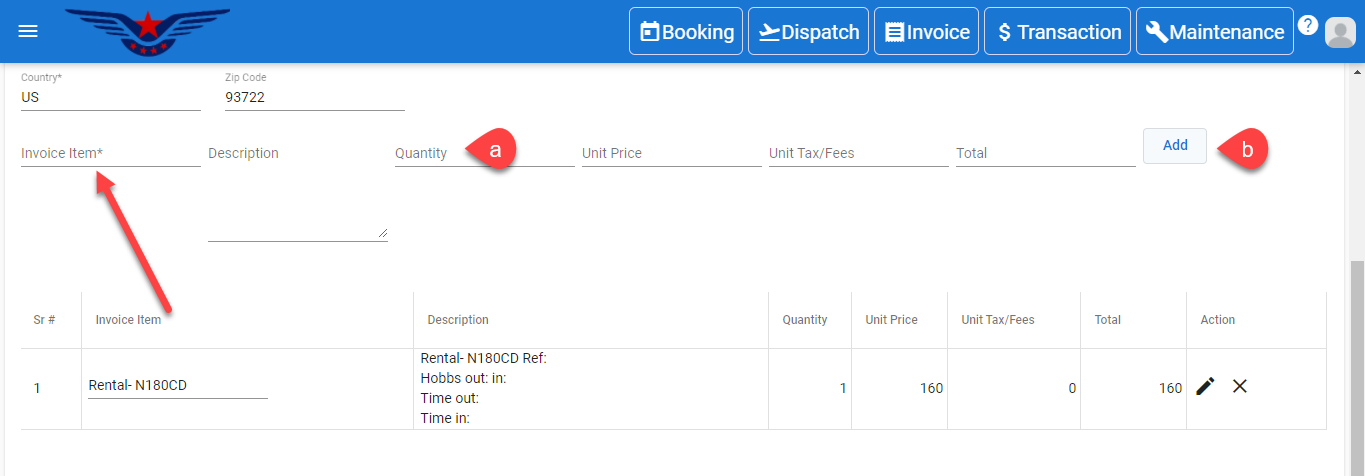The width and height of the screenshot is (1365, 476).
Task: Navigate to the Maintenance section
Action: click(1214, 32)
